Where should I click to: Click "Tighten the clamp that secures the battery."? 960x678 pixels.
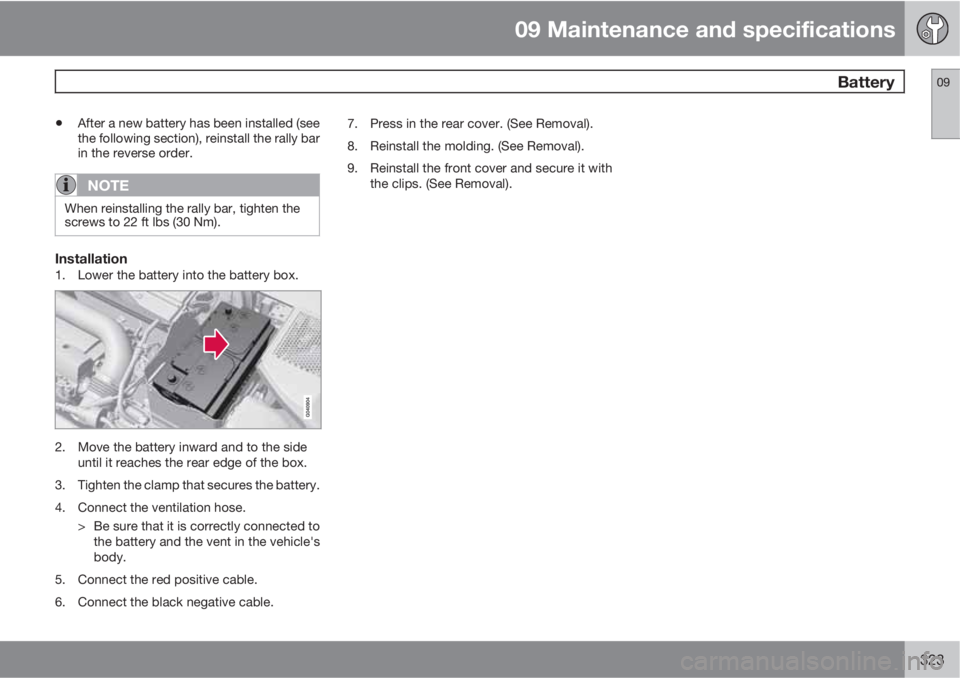pyautogui.click(x=198, y=485)
